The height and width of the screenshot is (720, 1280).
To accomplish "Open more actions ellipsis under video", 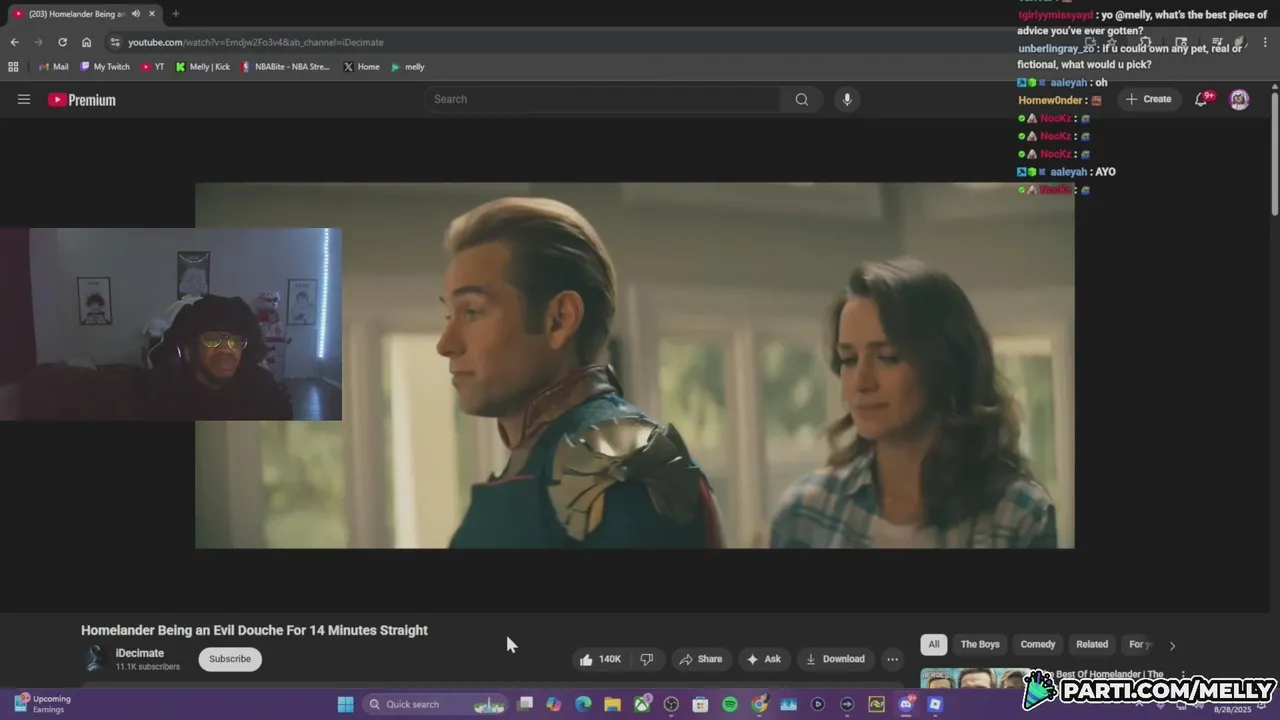I will (x=892, y=659).
